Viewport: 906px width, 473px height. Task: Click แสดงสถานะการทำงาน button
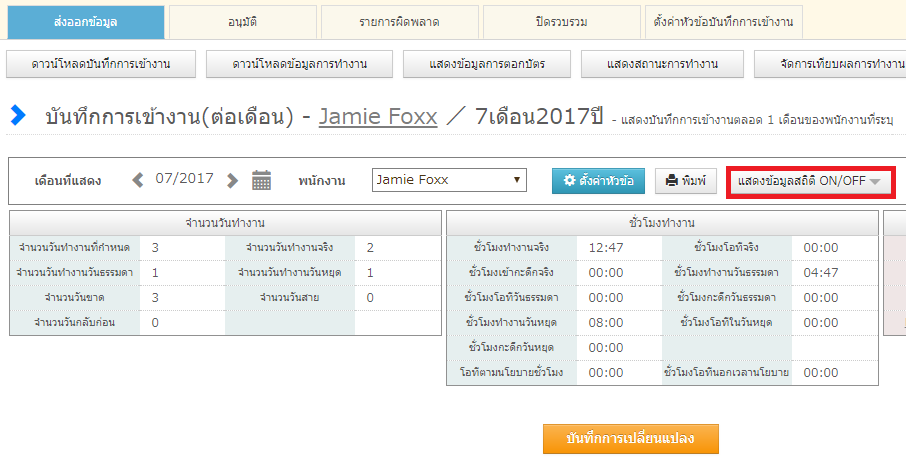click(663, 64)
